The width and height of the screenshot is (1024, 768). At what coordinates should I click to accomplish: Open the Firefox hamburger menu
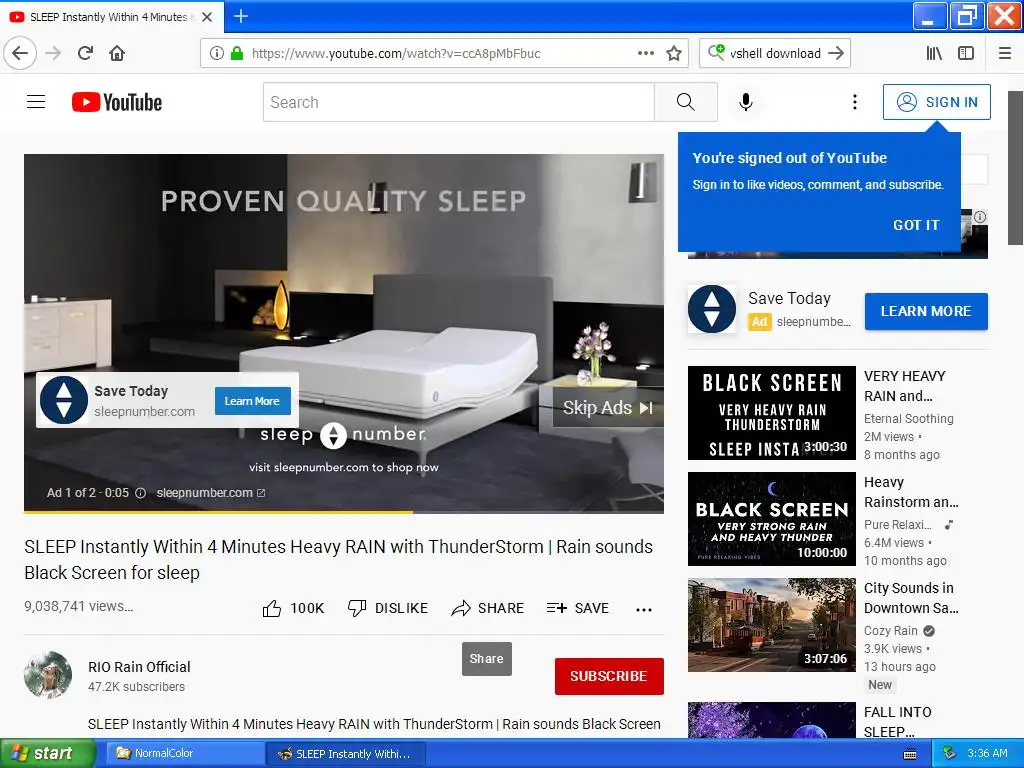pyautogui.click(x=1005, y=53)
